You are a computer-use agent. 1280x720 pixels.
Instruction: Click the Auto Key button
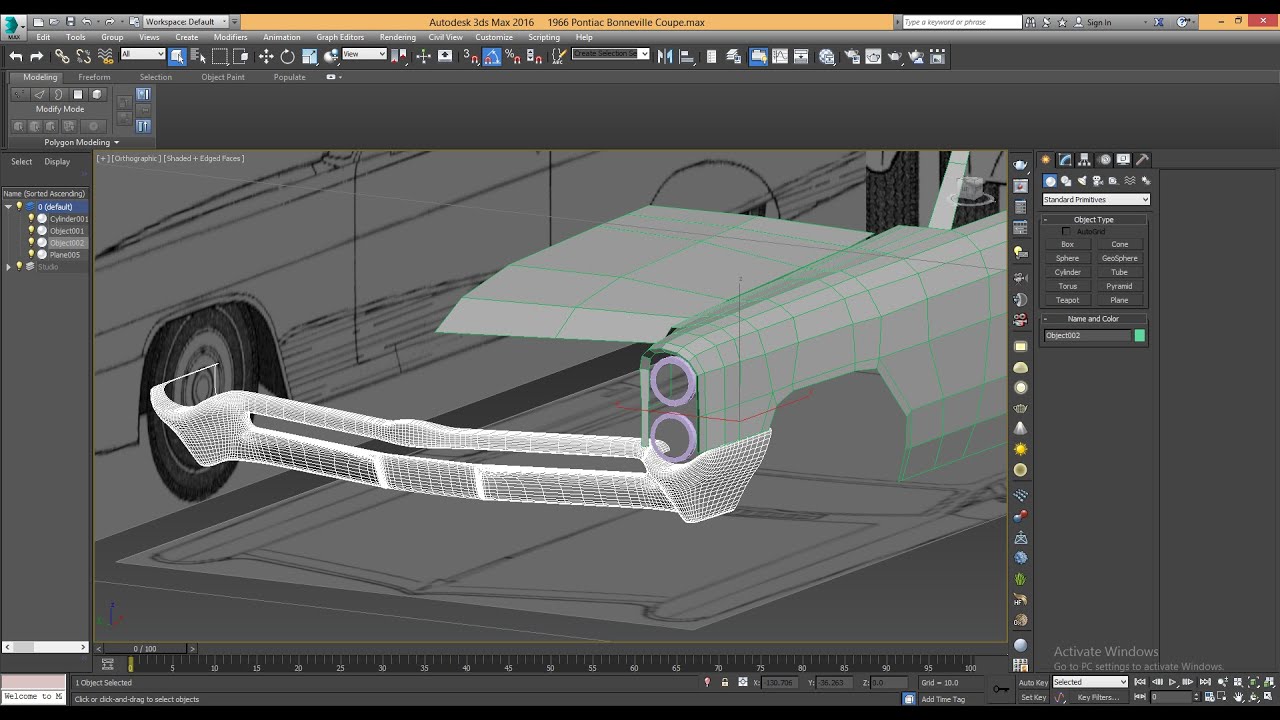point(1033,682)
